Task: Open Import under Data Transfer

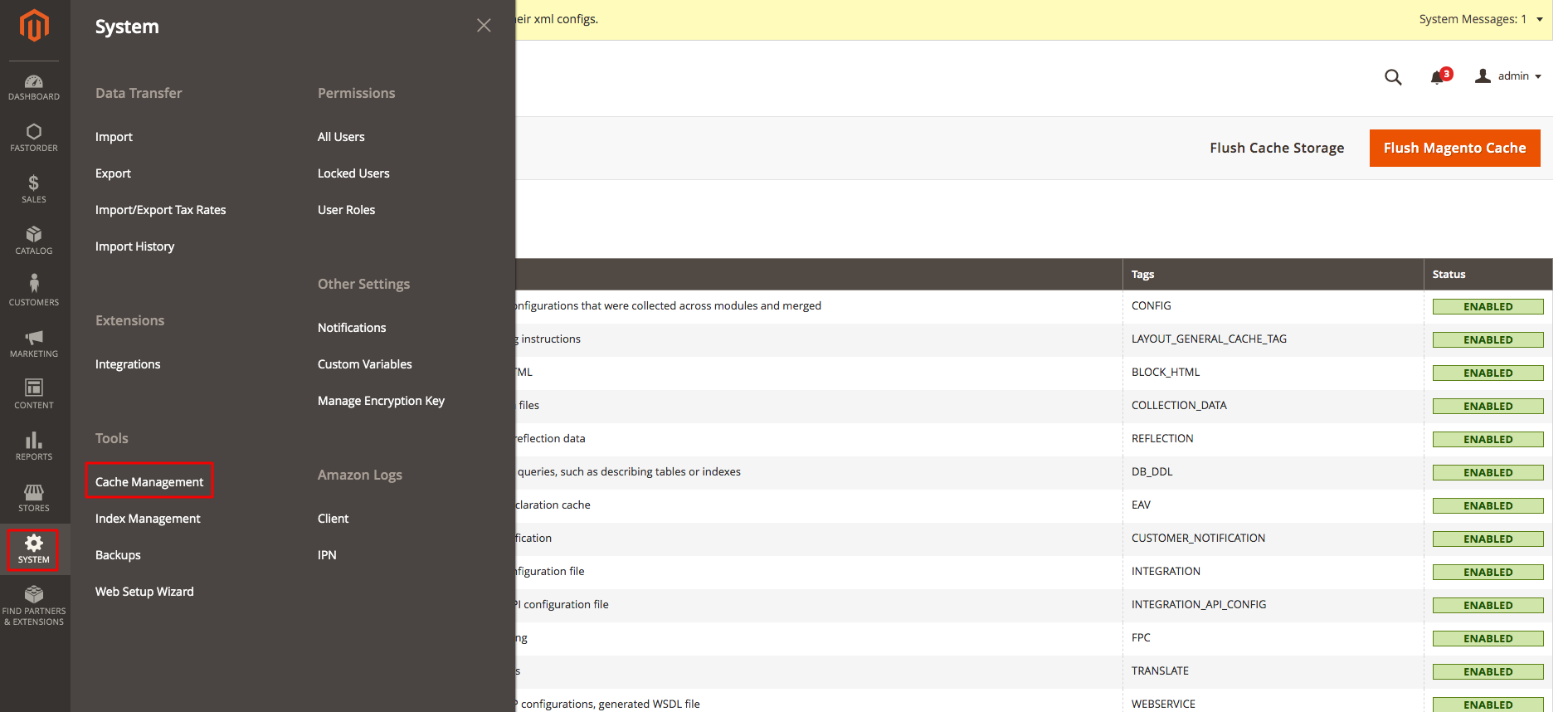Action: (114, 137)
